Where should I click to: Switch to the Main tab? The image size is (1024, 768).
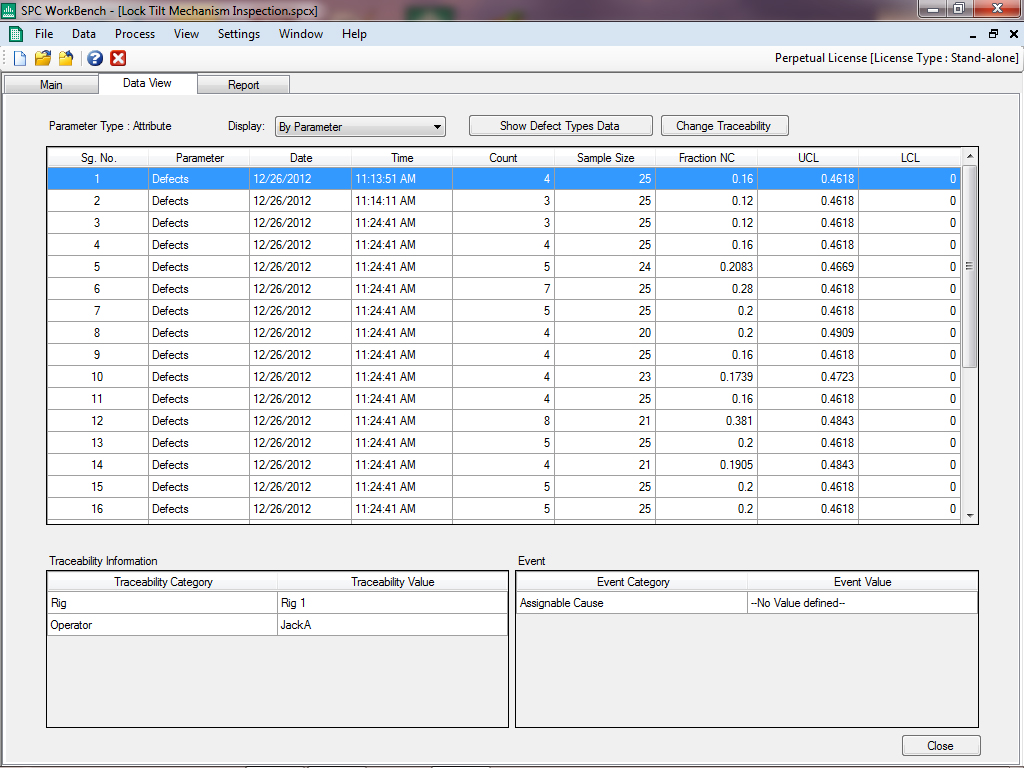(x=51, y=85)
